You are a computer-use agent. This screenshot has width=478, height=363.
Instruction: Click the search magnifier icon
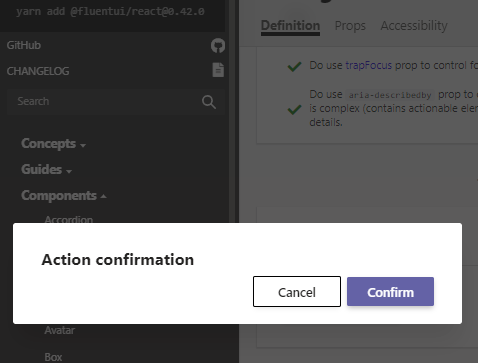click(x=209, y=102)
